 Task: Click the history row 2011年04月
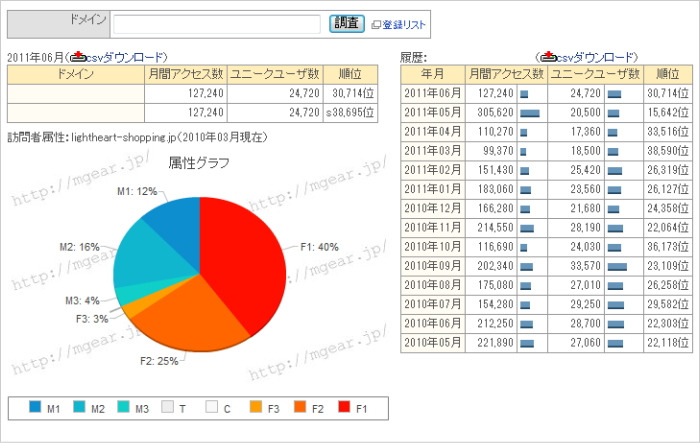546,132
